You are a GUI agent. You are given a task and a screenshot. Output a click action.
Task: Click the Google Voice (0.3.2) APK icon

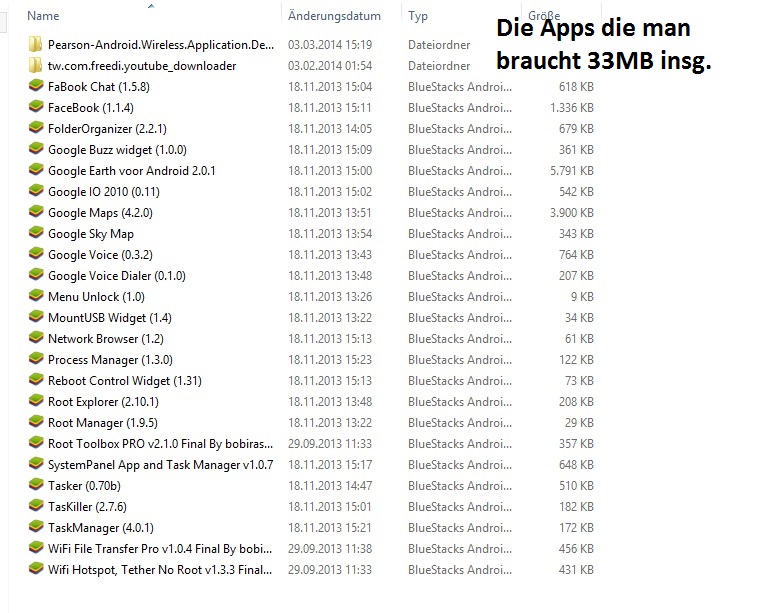click(x=36, y=254)
